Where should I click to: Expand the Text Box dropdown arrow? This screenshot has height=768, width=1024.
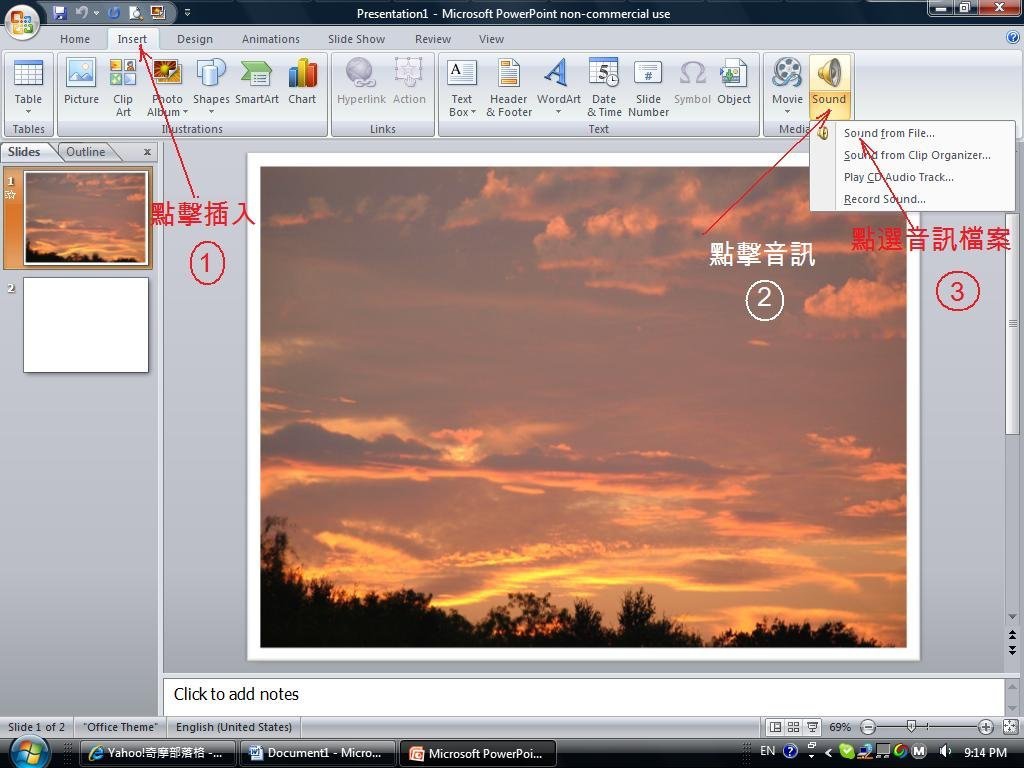[x=473, y=112]
